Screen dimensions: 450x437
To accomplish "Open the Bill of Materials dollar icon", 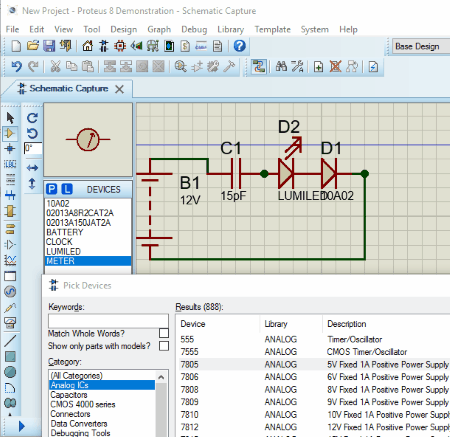I will click(x=185, y=46).
